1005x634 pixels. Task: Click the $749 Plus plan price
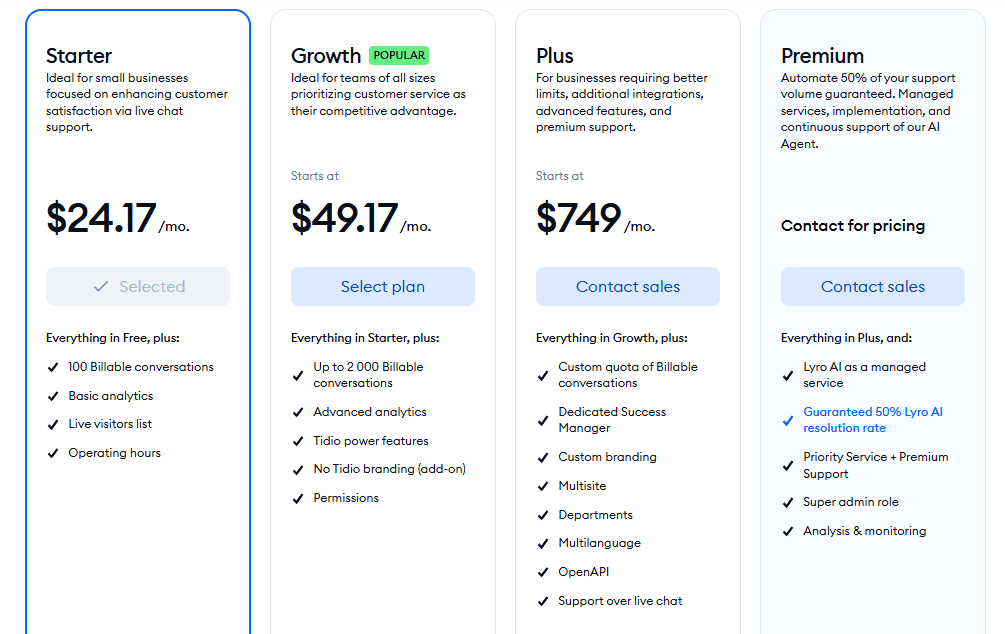point(579,219)
